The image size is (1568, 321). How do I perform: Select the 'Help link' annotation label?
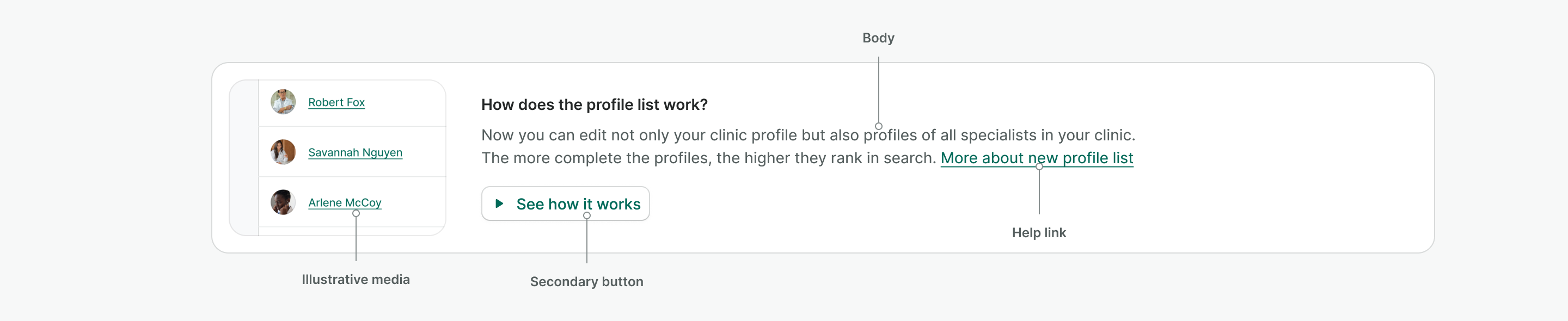click(1038, 233)
